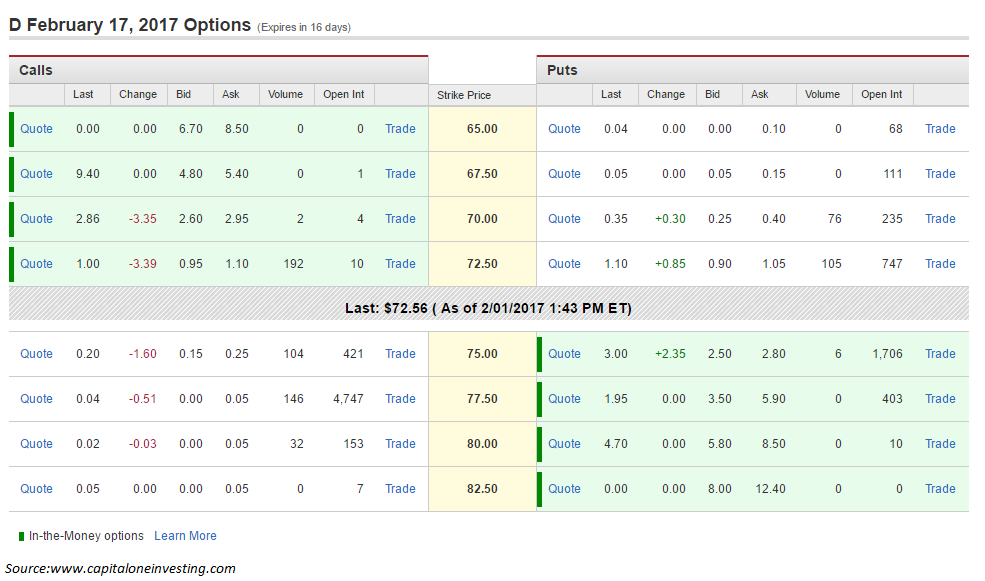Open Quote link for 67.50 strike call
Screen dimensions: 985x581
(36, 174)
